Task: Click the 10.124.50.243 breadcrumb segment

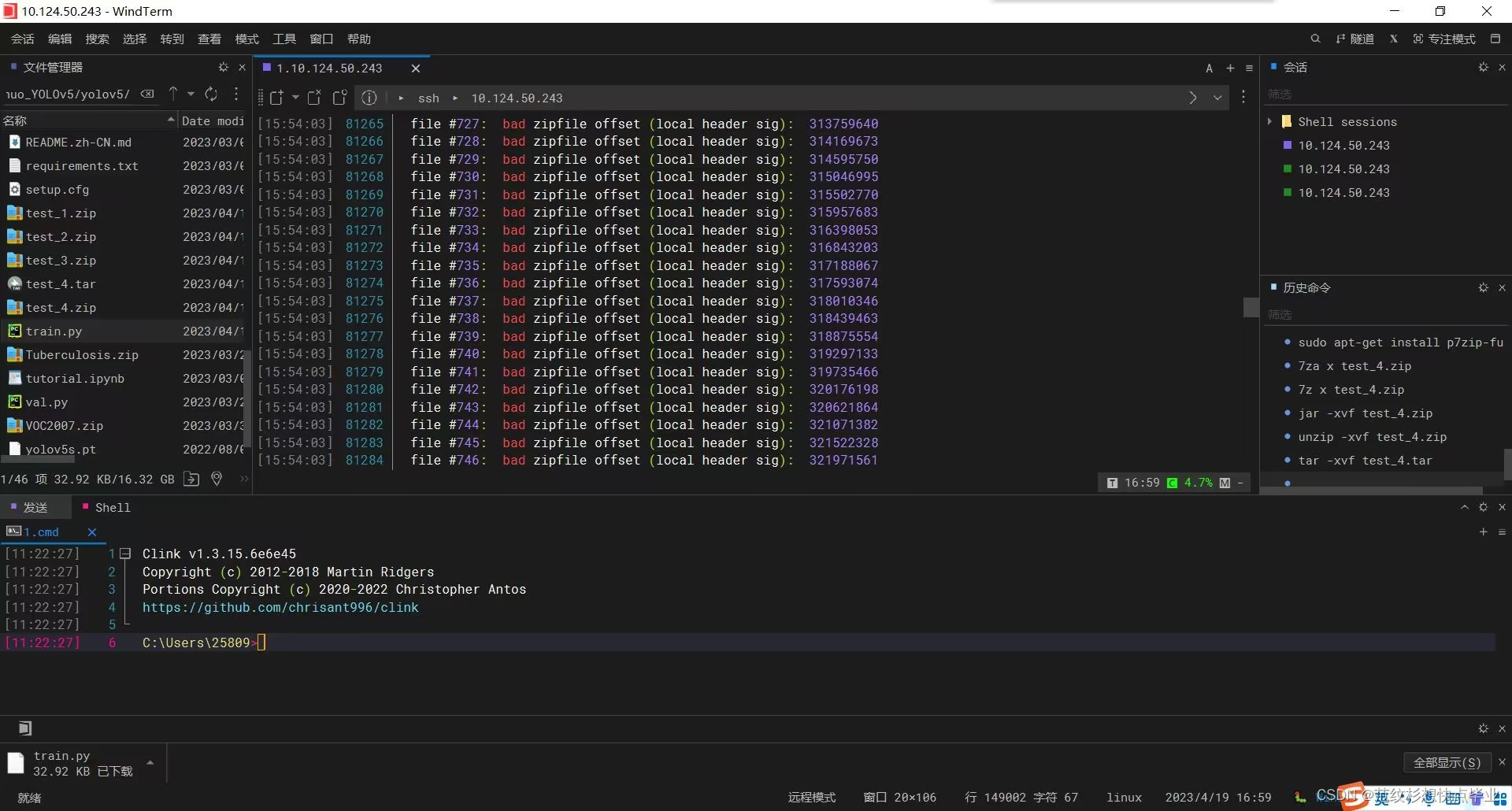Action: (x=517, y=98)
